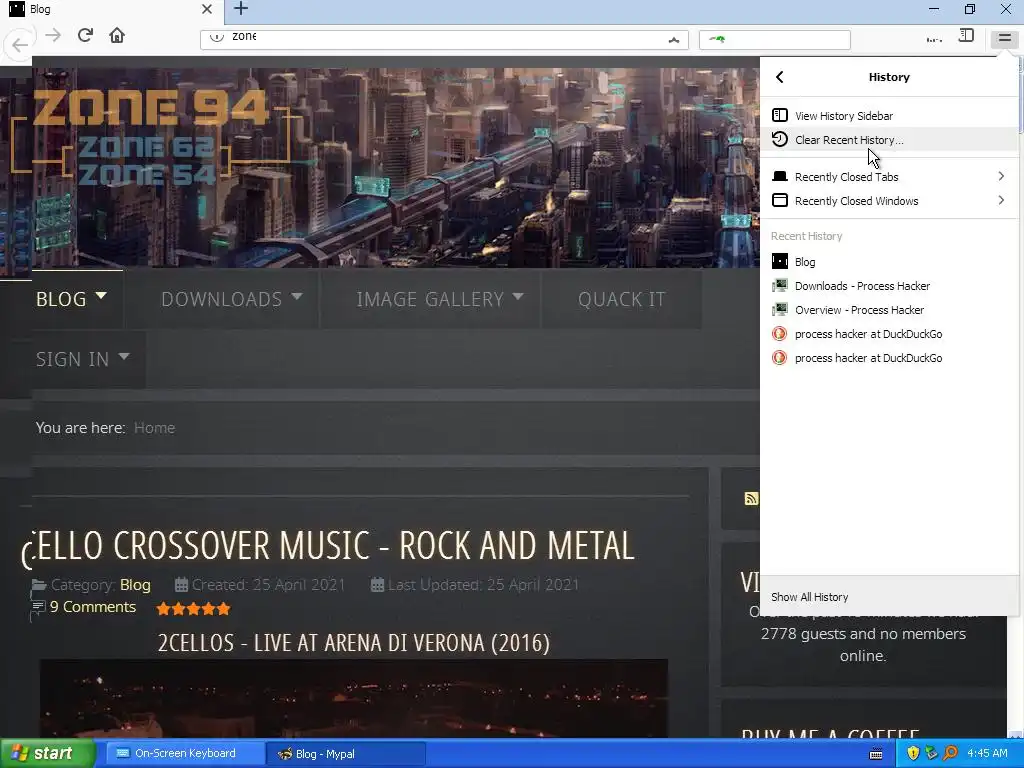Image resolution: width=1024 pixels, height=768 pixels.
Task: Open first process hacker at DuckDuckGo entry
Action: 888,334
